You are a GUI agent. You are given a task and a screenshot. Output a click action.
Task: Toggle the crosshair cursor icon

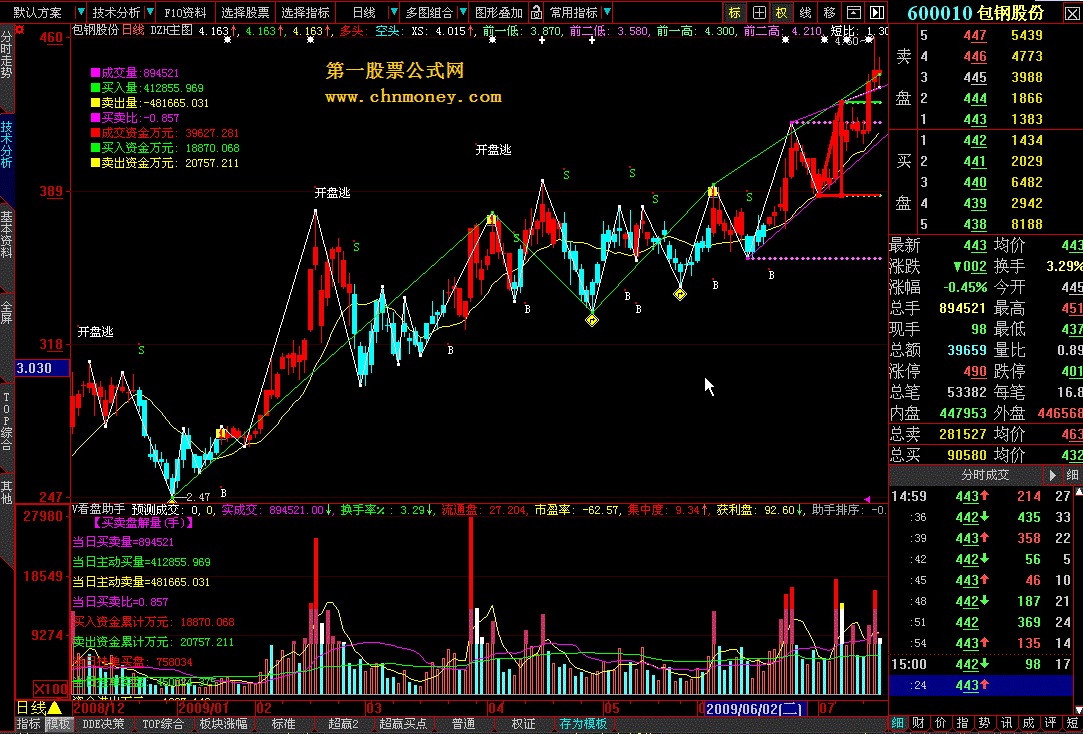click(759, 12)
